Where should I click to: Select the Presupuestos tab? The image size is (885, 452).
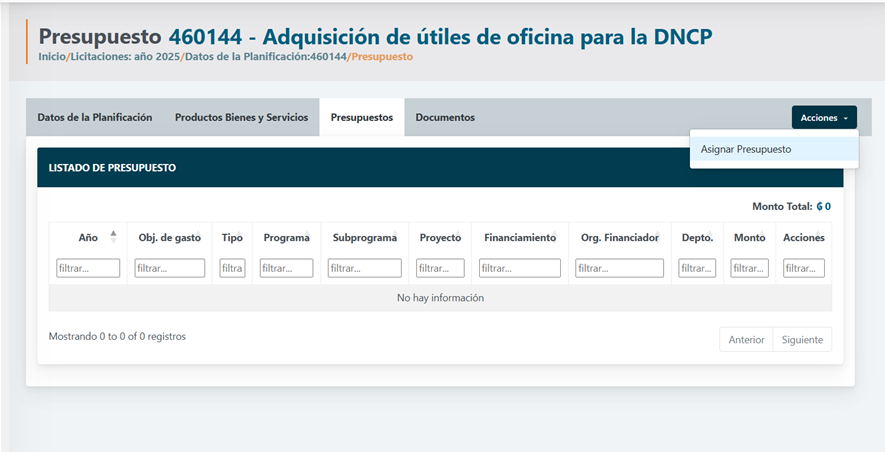tap(361, 117)
